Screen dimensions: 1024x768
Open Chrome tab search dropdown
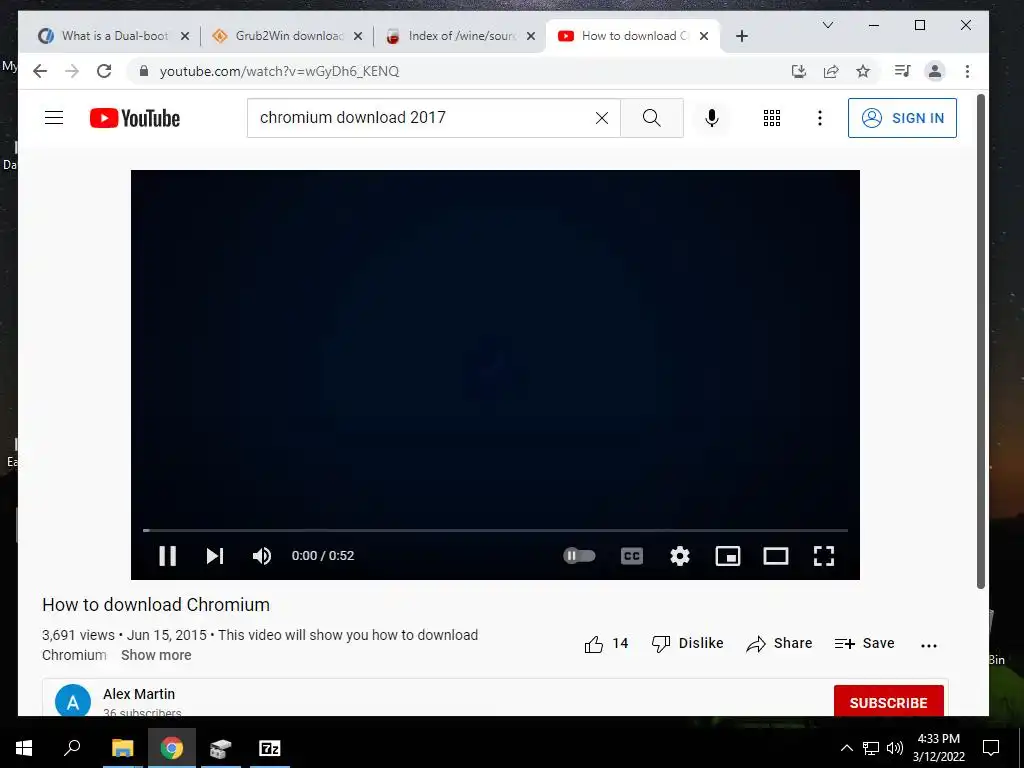pos(827,25)
